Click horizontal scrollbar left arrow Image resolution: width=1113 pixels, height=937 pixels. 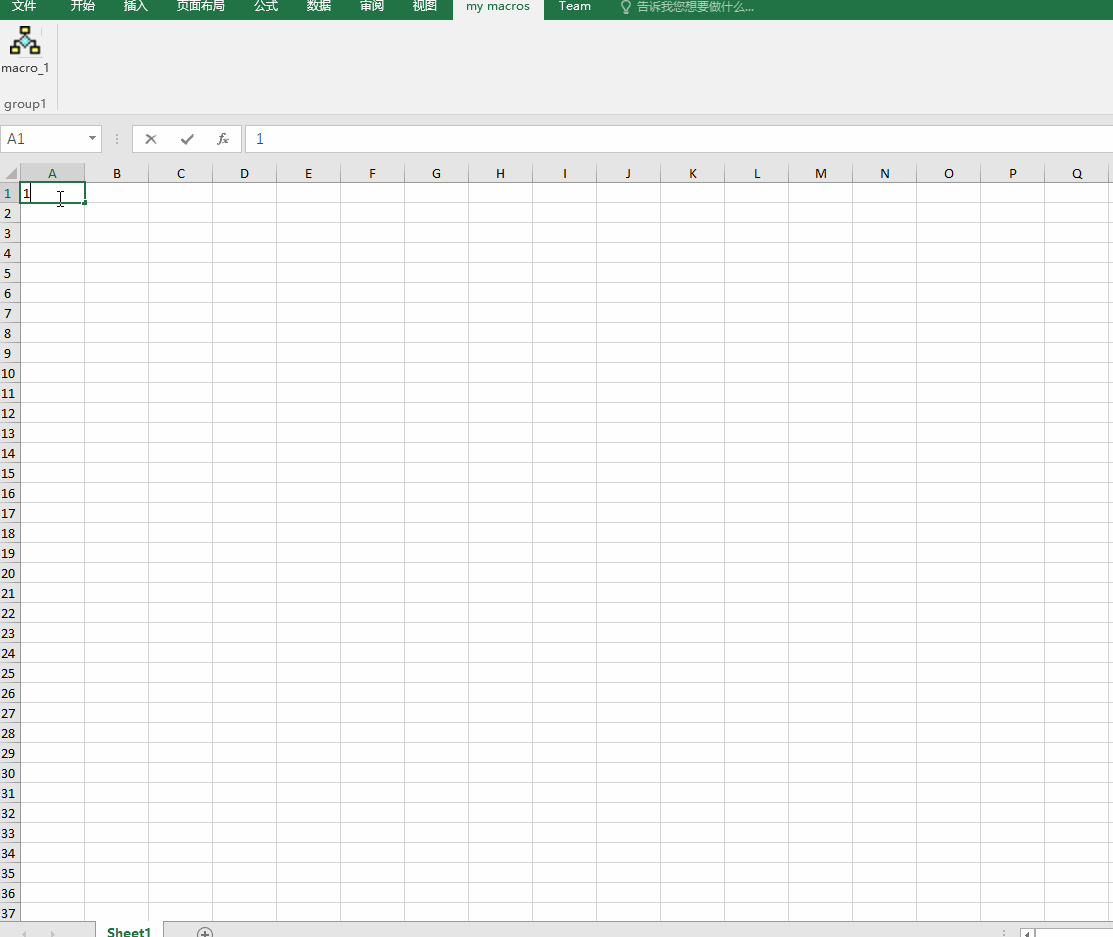coord(1027,933)
